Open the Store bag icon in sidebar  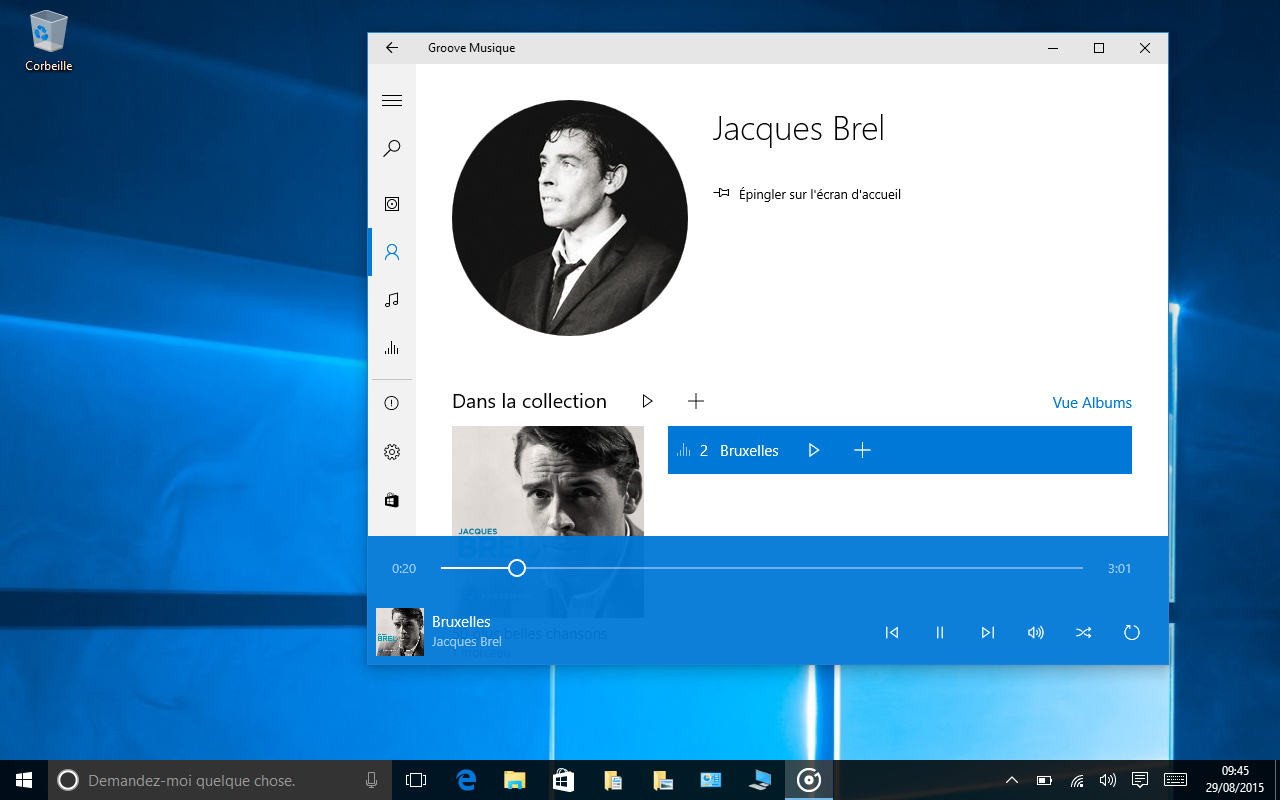click(392, 500)
